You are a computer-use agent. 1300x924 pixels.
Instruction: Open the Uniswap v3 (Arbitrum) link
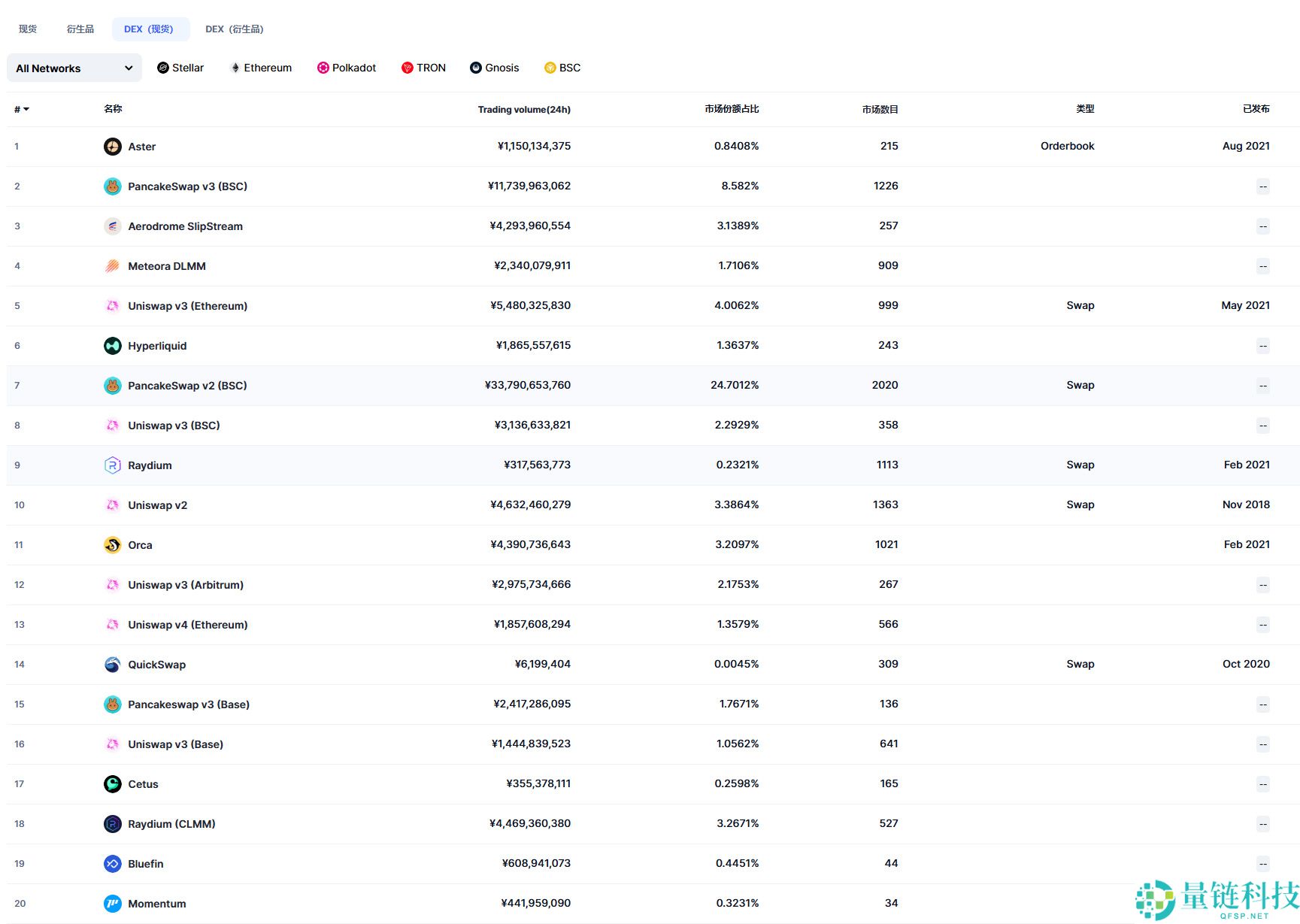point(186,585)
